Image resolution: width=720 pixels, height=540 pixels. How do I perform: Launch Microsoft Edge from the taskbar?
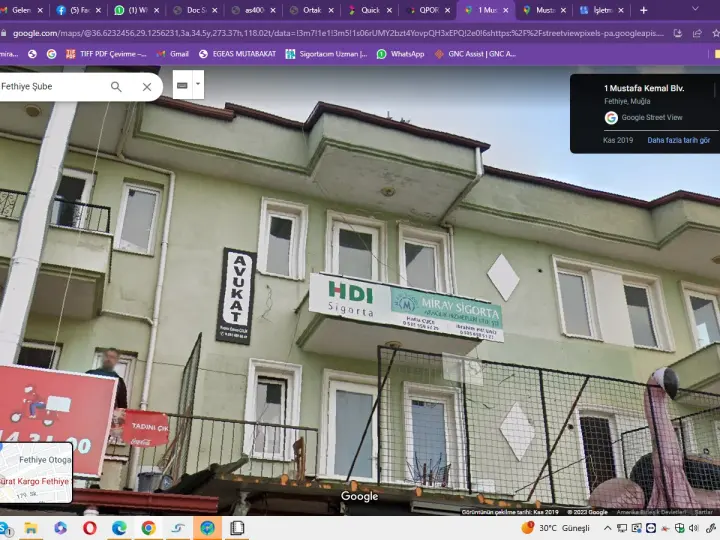[x=119, y=528]
